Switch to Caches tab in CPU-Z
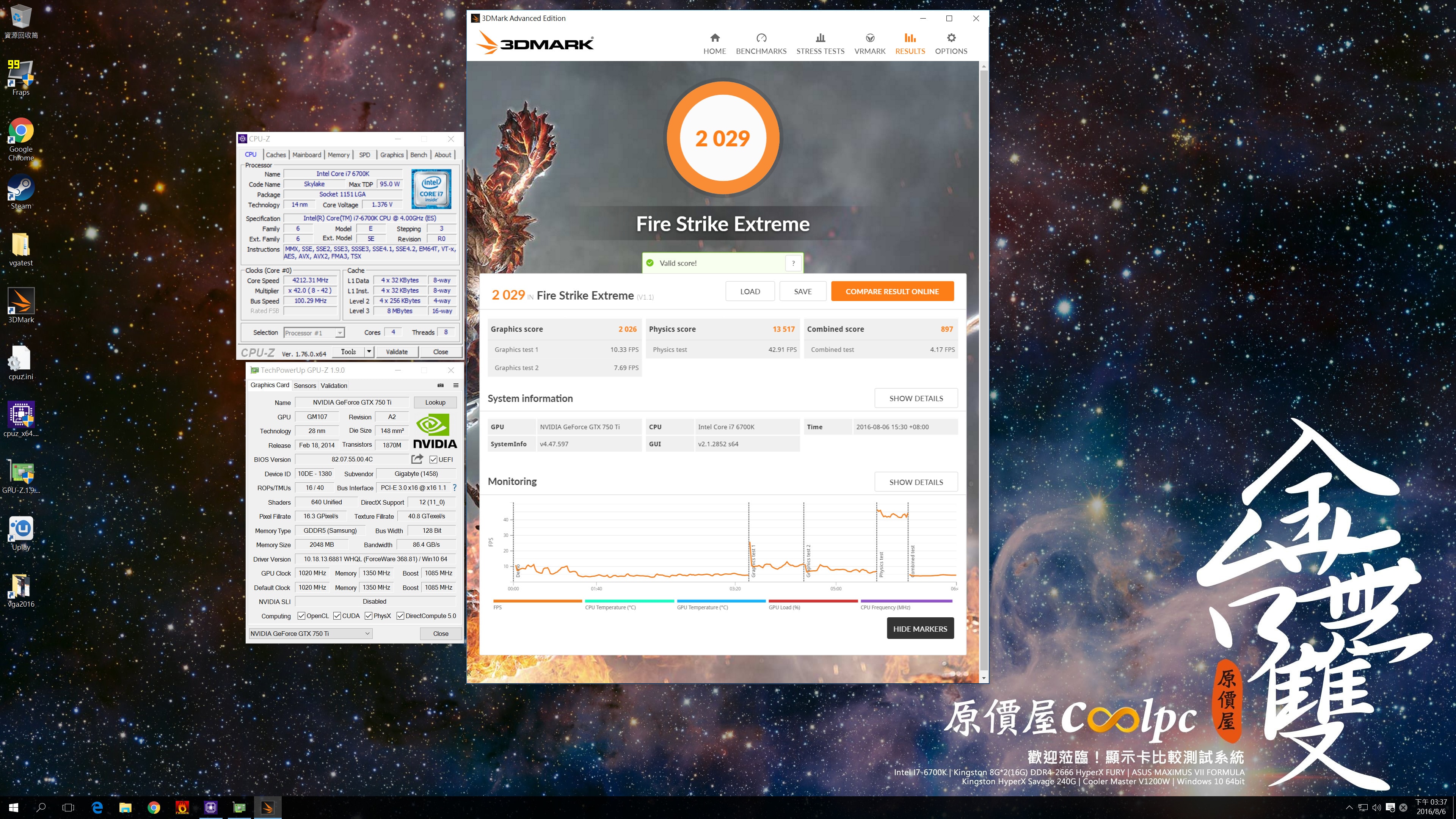Image resolution: width=1456 pixels, height=819 pixels. click(276, 155)
